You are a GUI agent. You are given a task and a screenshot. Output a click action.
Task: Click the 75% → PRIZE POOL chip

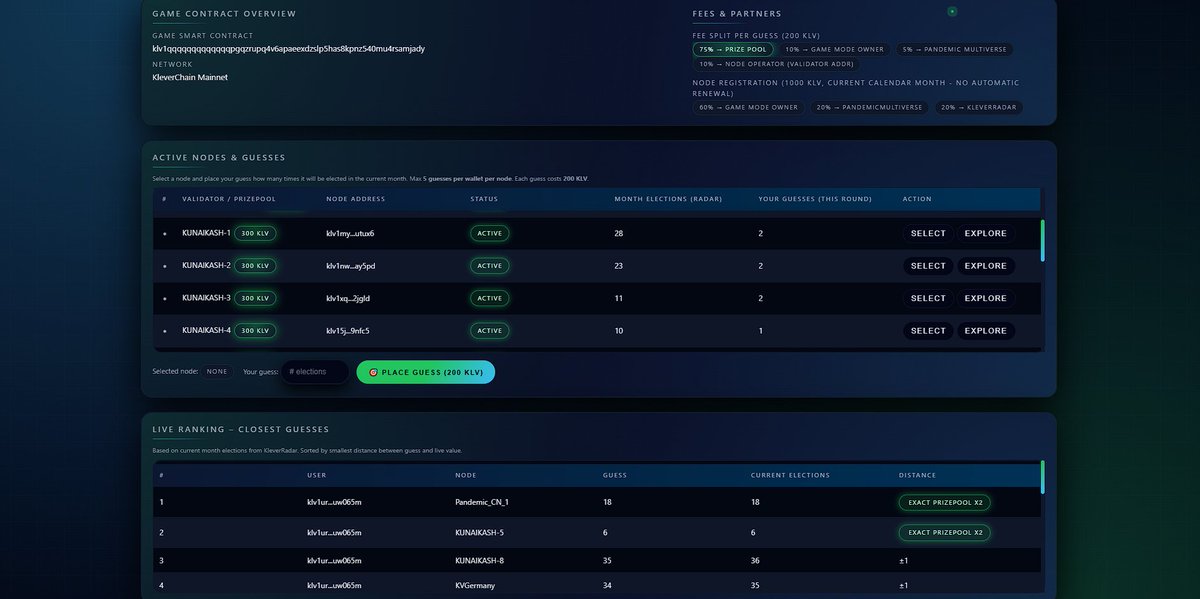tap(732, 49)
